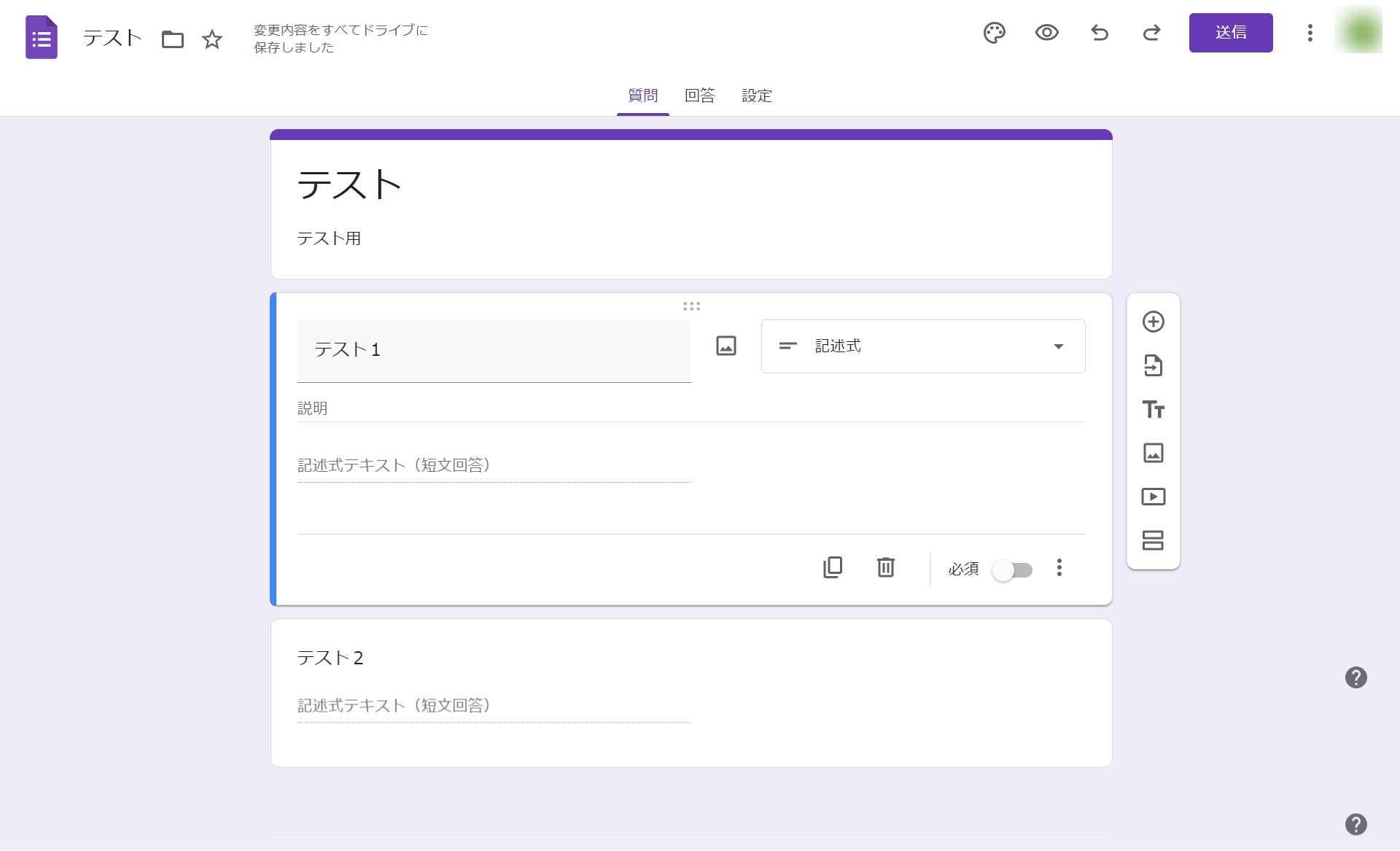Screen dimensions: 1400x851
Task: Add a video using the sidebar icon
Action: tap(1154, 497)
